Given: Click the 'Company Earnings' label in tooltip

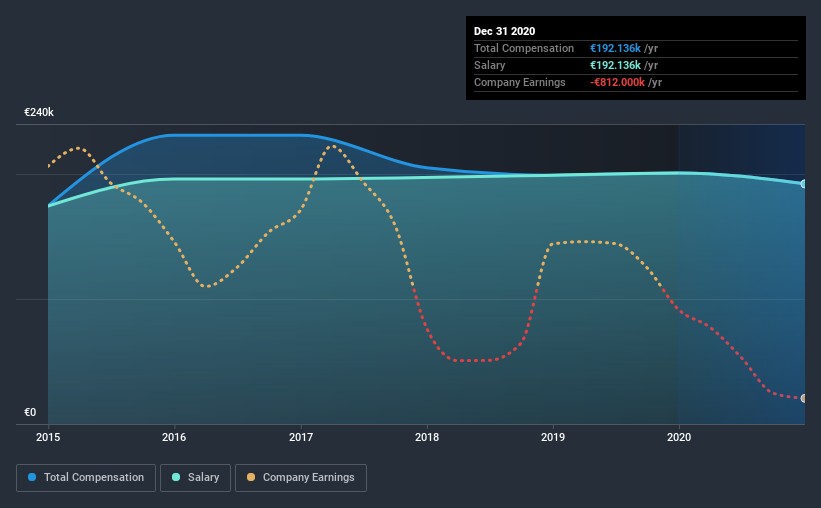Looking at the screenshot, I should [x=519, y=82].
